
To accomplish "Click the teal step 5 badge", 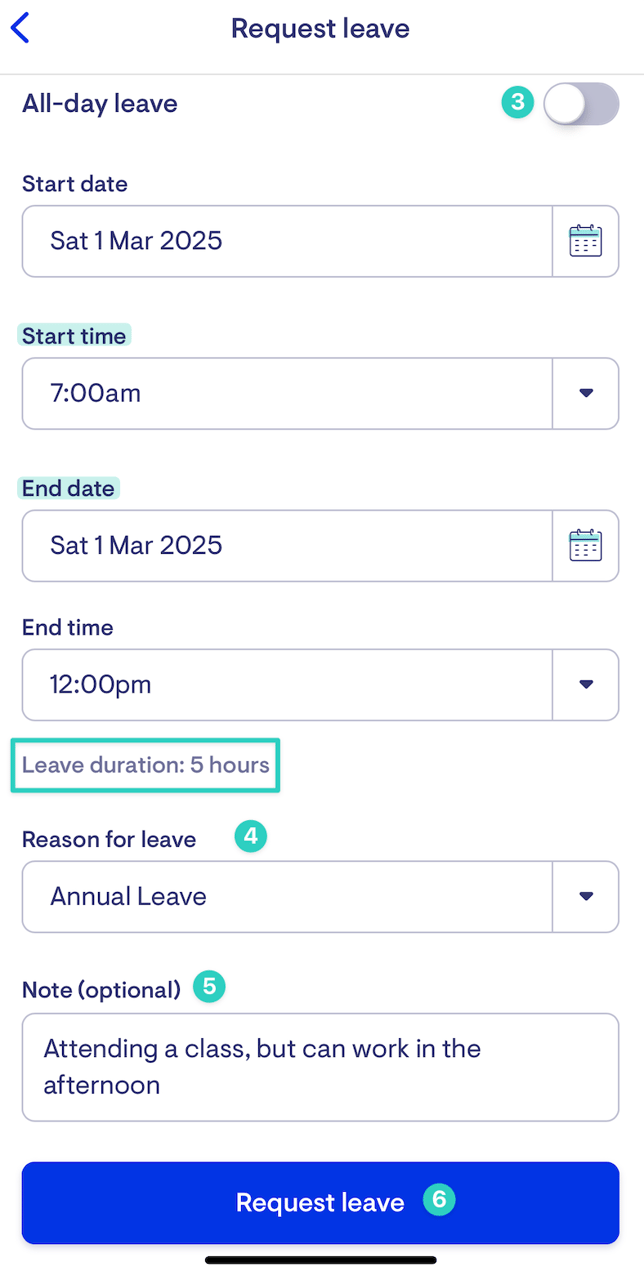I will pyautogui.click(x=209, y=988).
